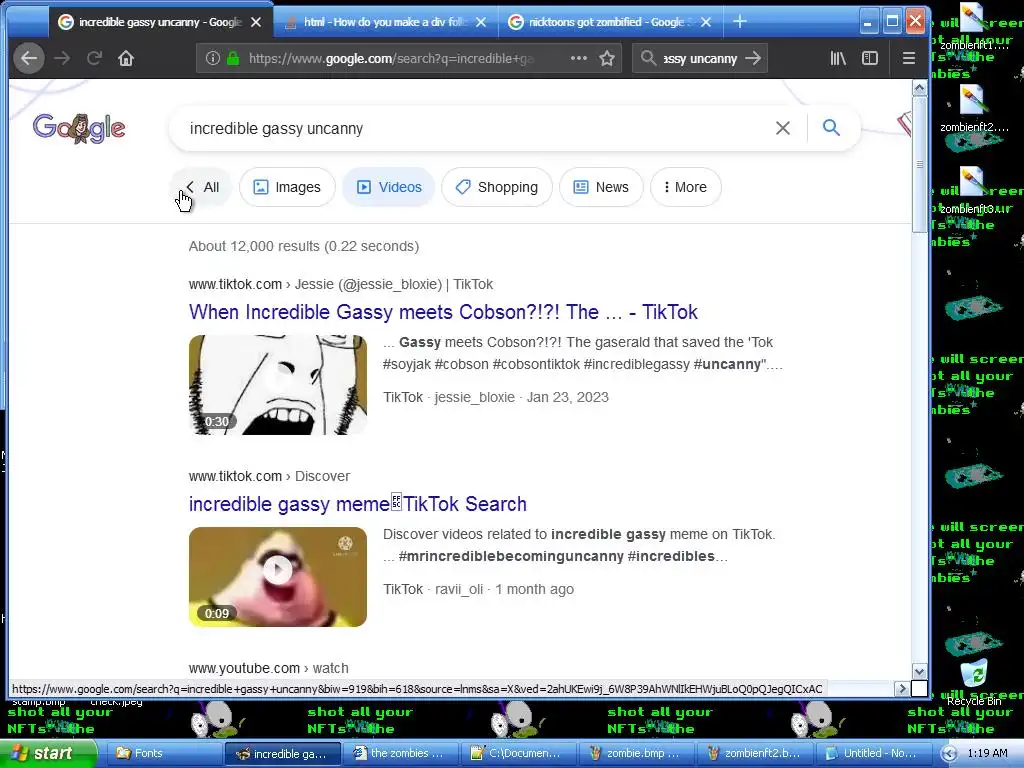Click the horizontal scrollbar right arrow

[x=902, y=688]
